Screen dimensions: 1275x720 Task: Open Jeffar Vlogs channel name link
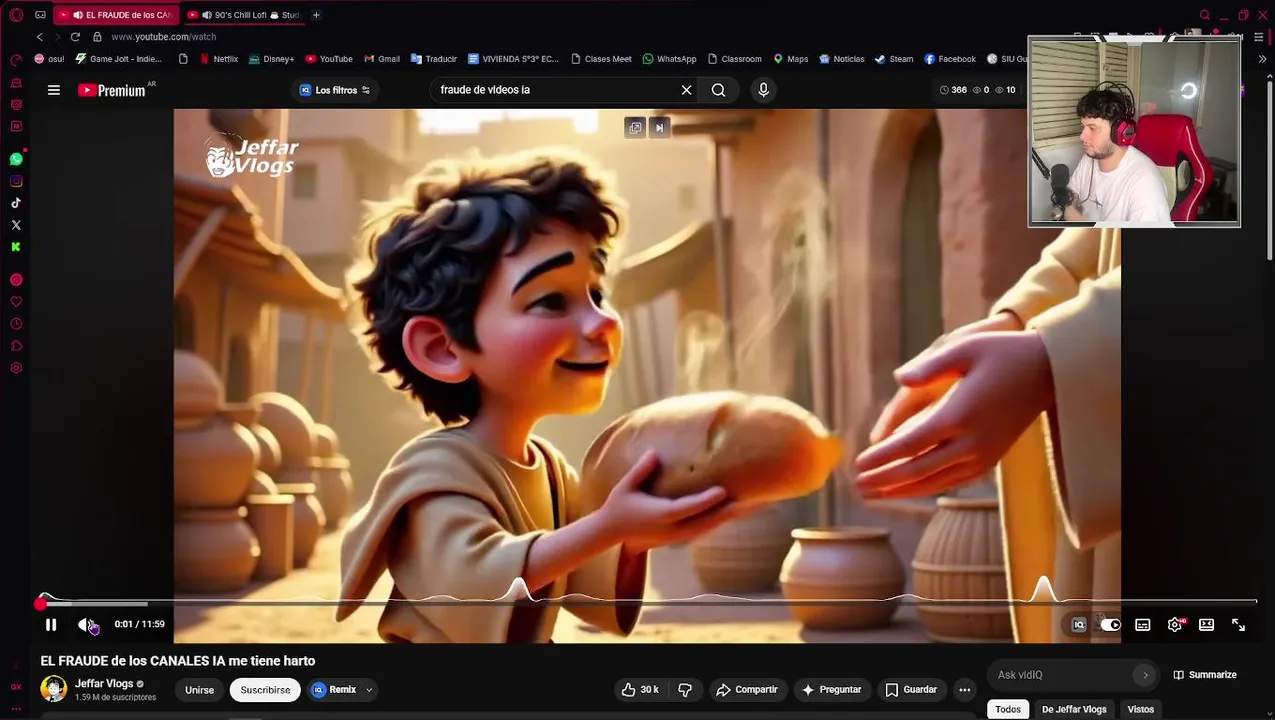click(x=104, y=684)
